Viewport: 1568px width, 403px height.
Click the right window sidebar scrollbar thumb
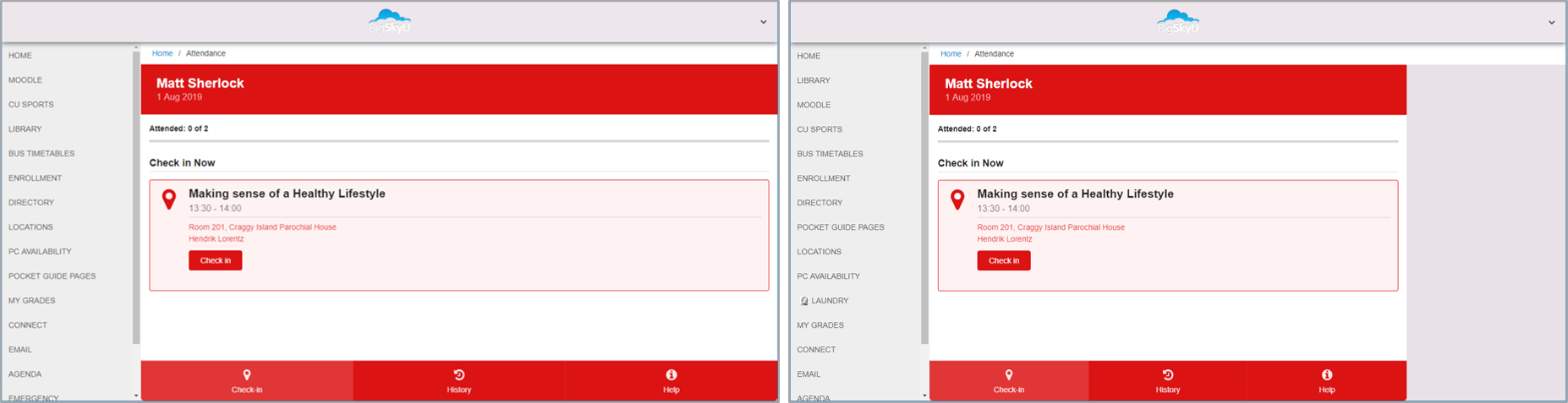click(924, 198)
